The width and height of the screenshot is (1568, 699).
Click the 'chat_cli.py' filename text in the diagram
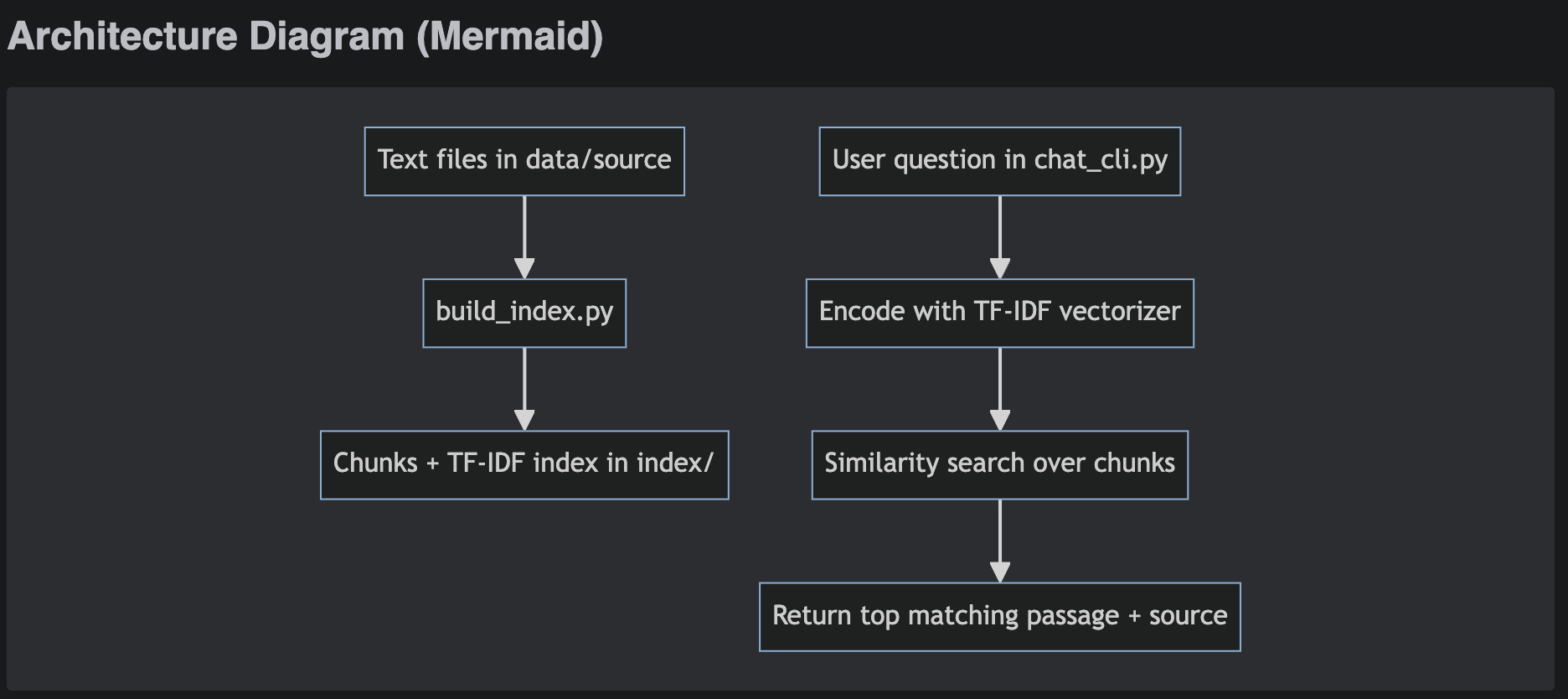(x=1101, y=160)
